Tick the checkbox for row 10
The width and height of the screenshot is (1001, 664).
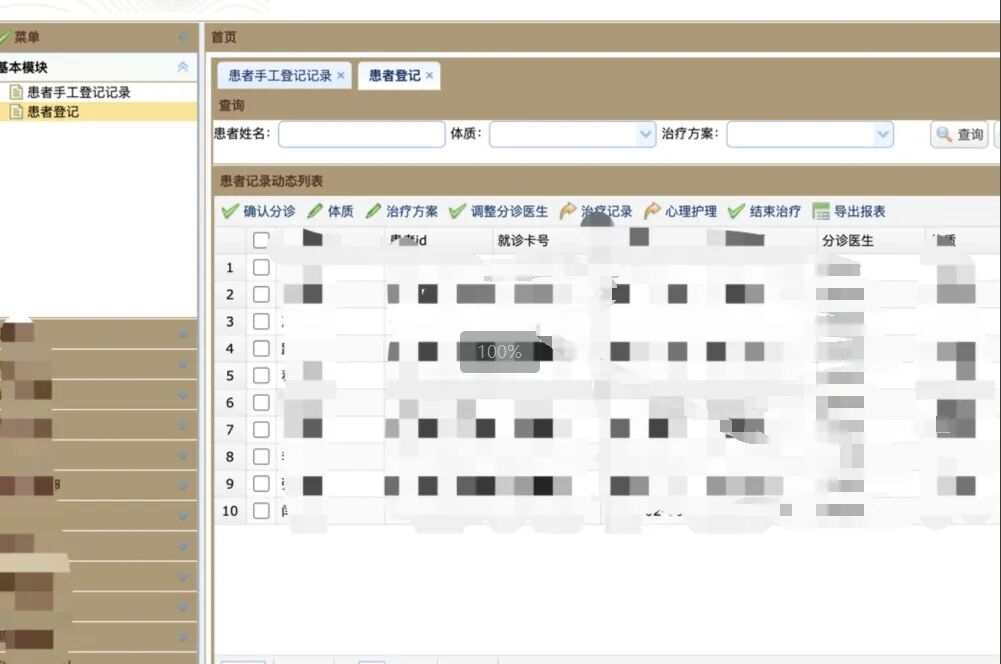pyautogui.click(x=261, y=511)
